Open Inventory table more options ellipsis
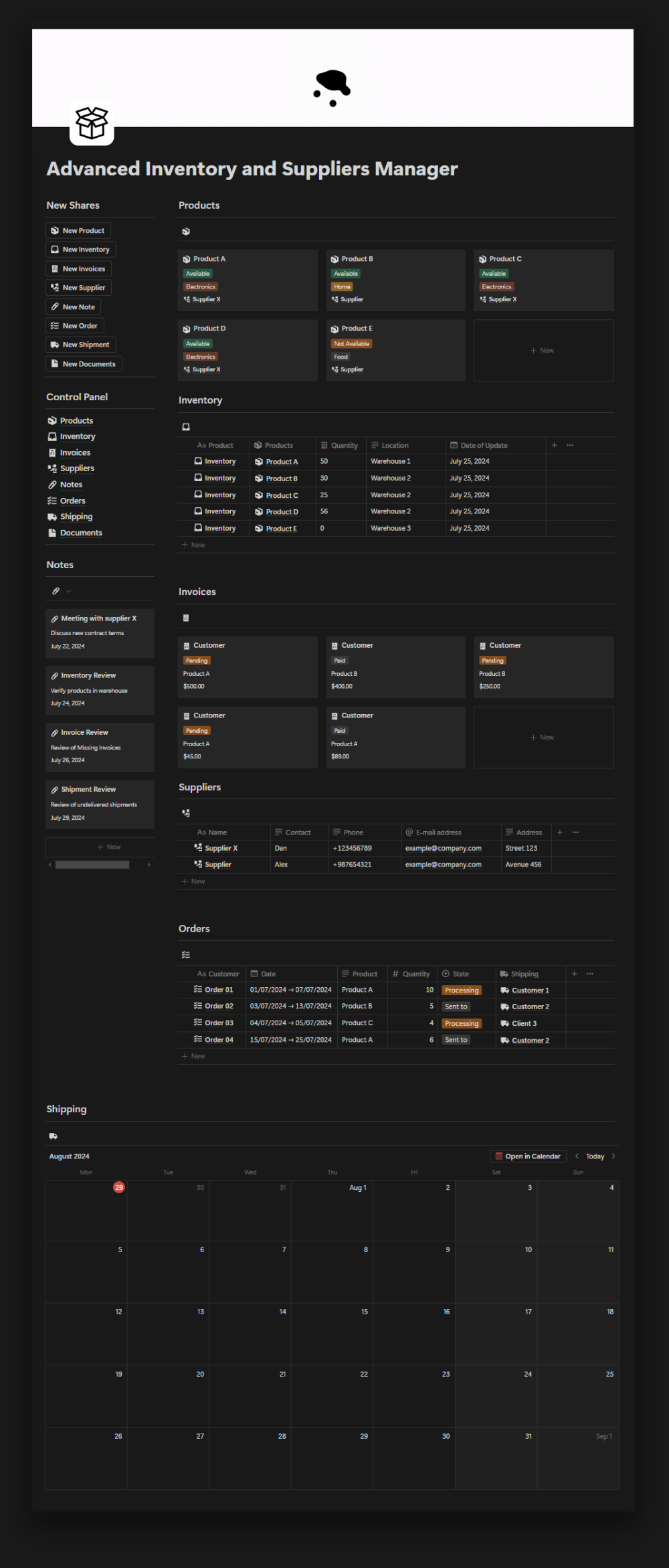The height and width of the screenshot is (1568, 669). (570, 445)
